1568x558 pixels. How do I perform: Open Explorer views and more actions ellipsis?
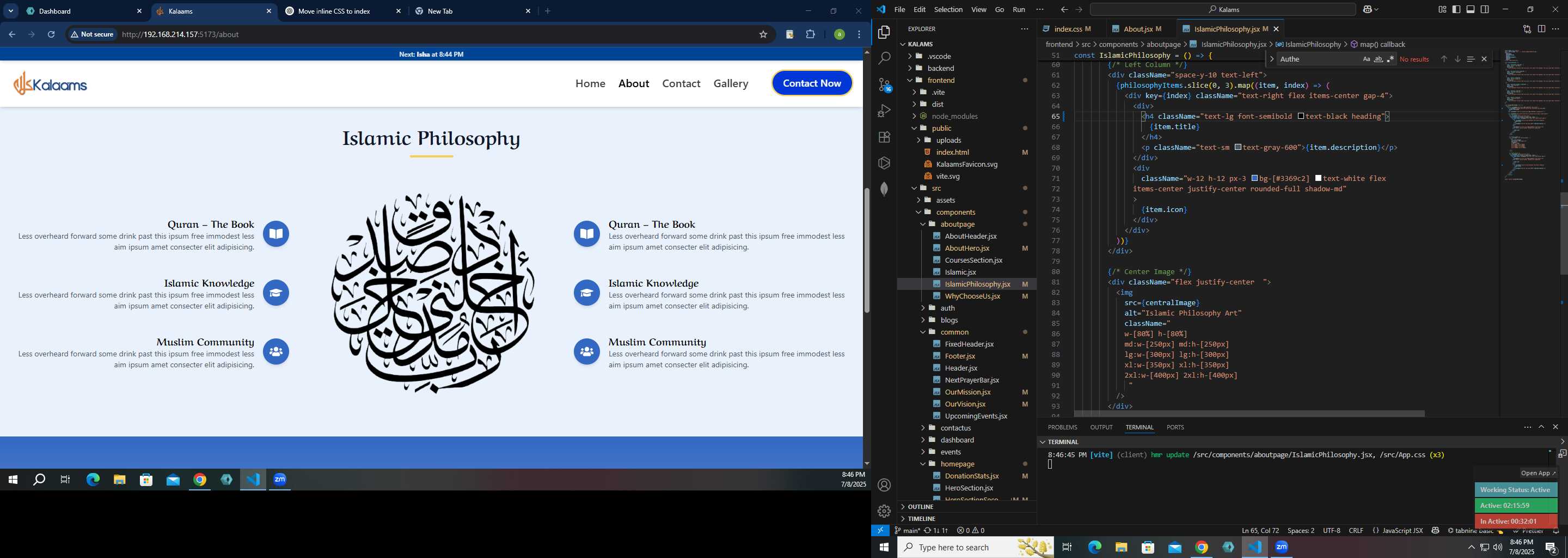click(1025, 29)
